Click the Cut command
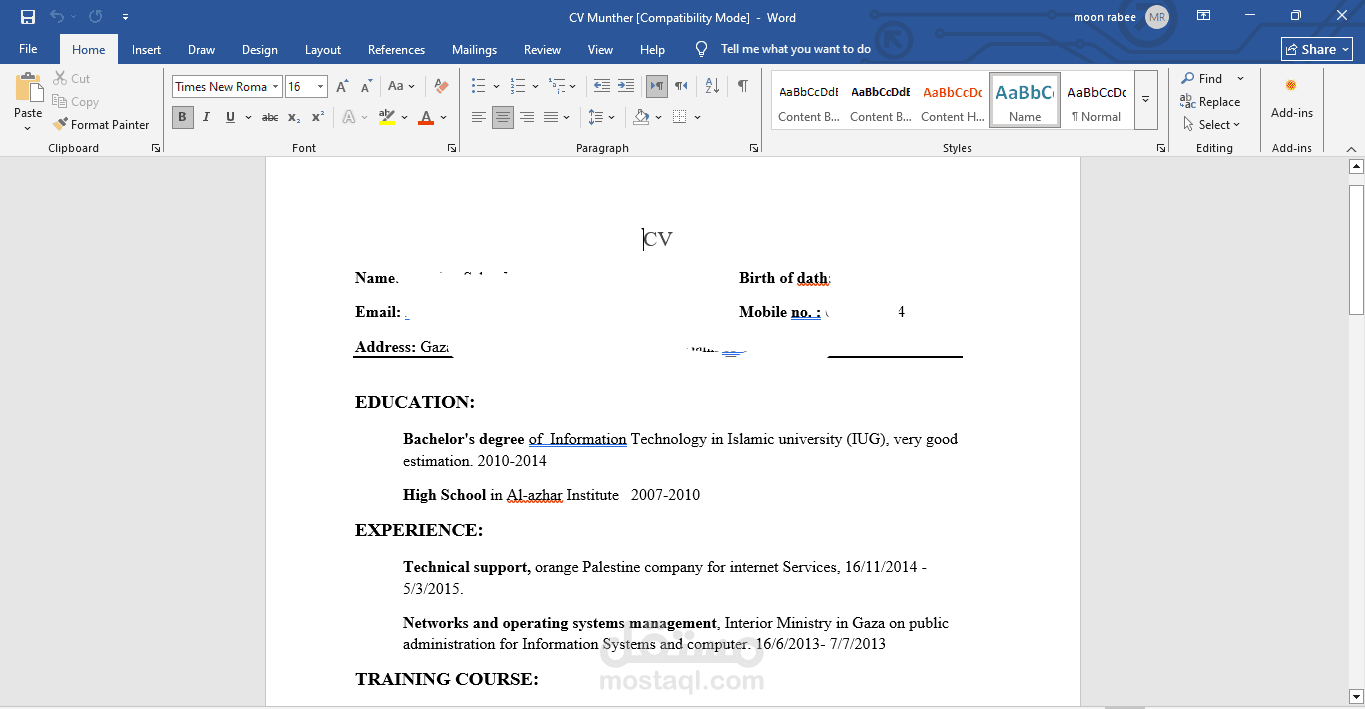Screen dimensions: 1365x709 coord(72,78)
